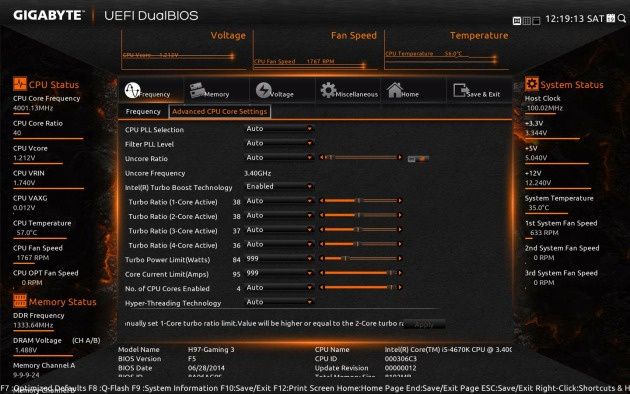Screen dimensions: 630x394
Task: Click the CPU Status waveform icon
Action: click(20, 84)
